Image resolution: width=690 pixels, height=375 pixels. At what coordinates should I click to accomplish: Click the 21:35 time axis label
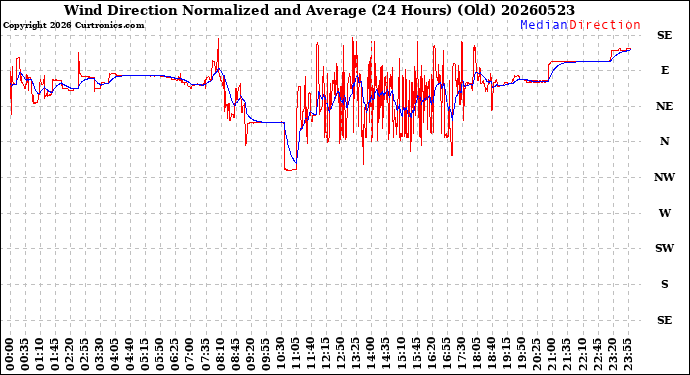pyautogui.click(x=567, y=354)
